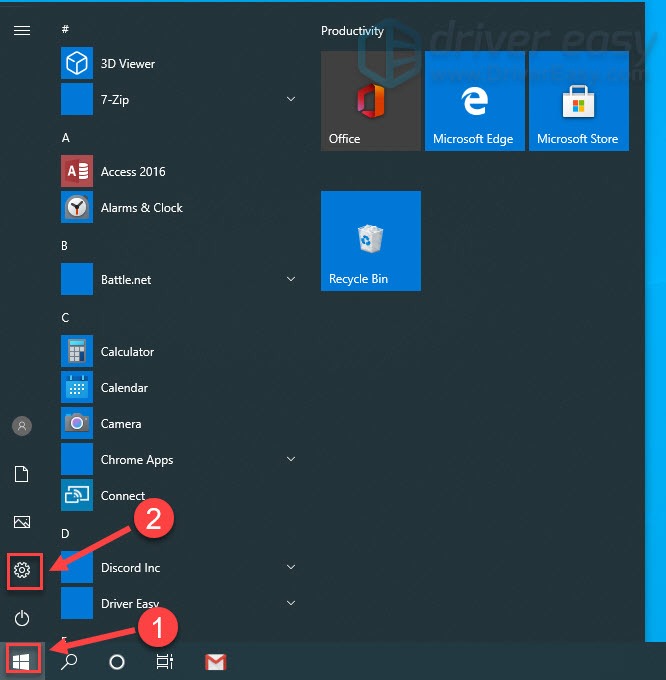This screenshot has height=680, width=666.
Task: Click the Driver Easy folder icon
Action: point(77,603)
